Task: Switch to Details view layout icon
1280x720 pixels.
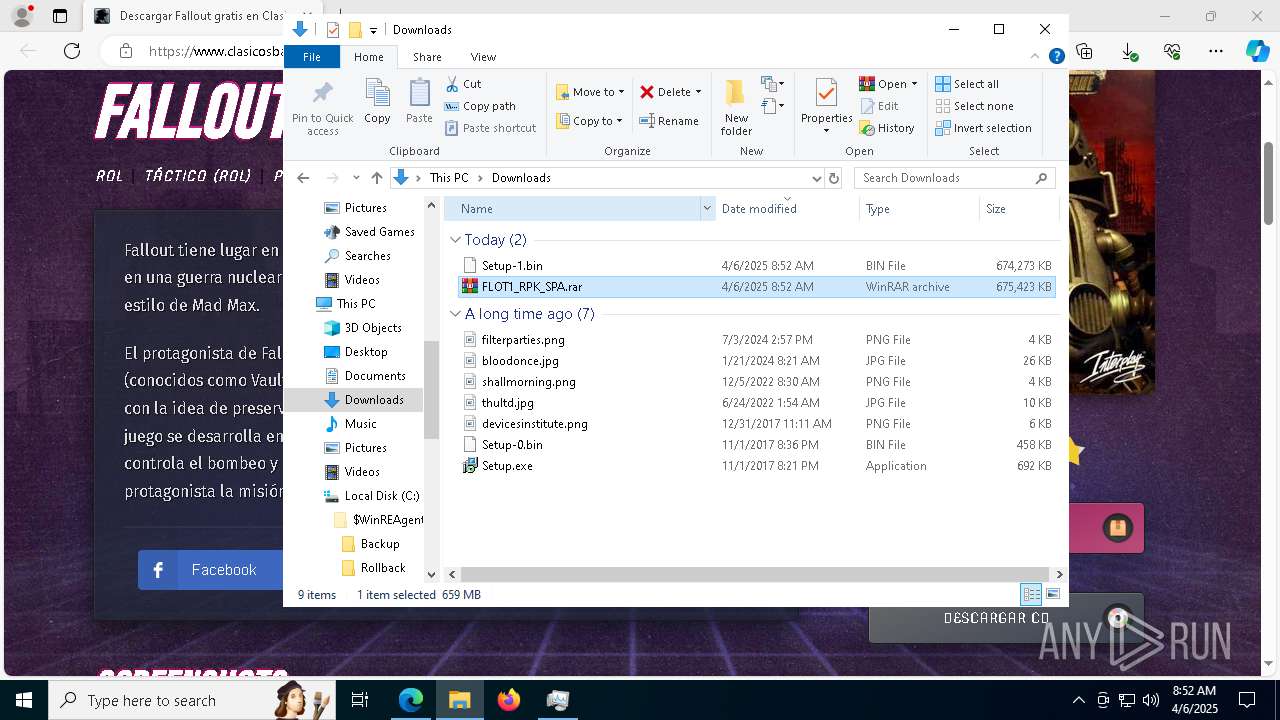Action: 1031,594
